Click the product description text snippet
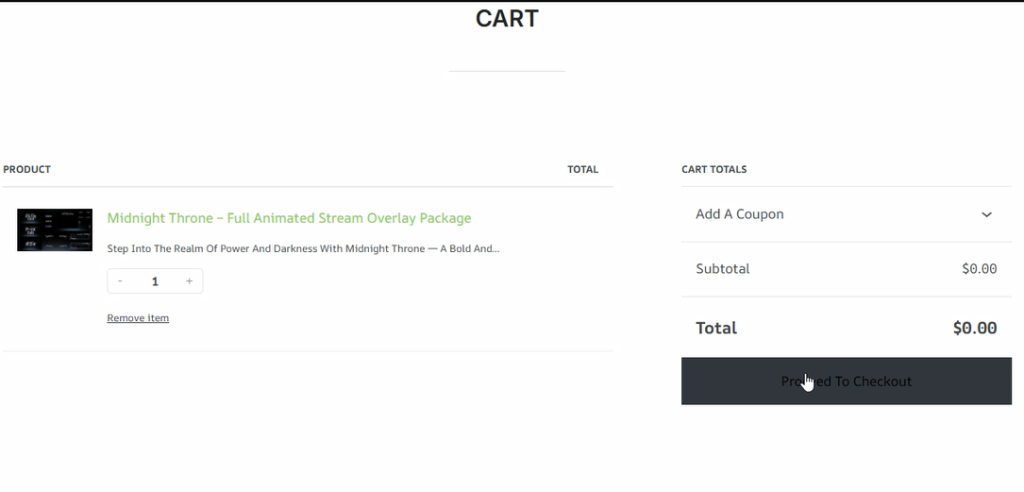This screenshot has width=1024, height=492. [303, 249]
